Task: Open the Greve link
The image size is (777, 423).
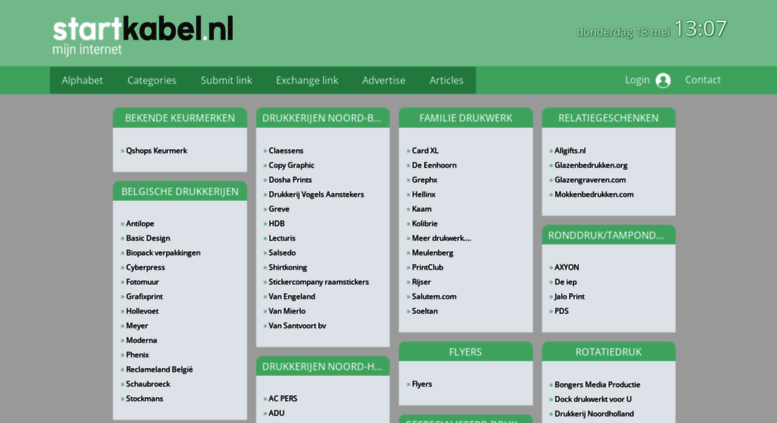Action: tap(279, 209)
